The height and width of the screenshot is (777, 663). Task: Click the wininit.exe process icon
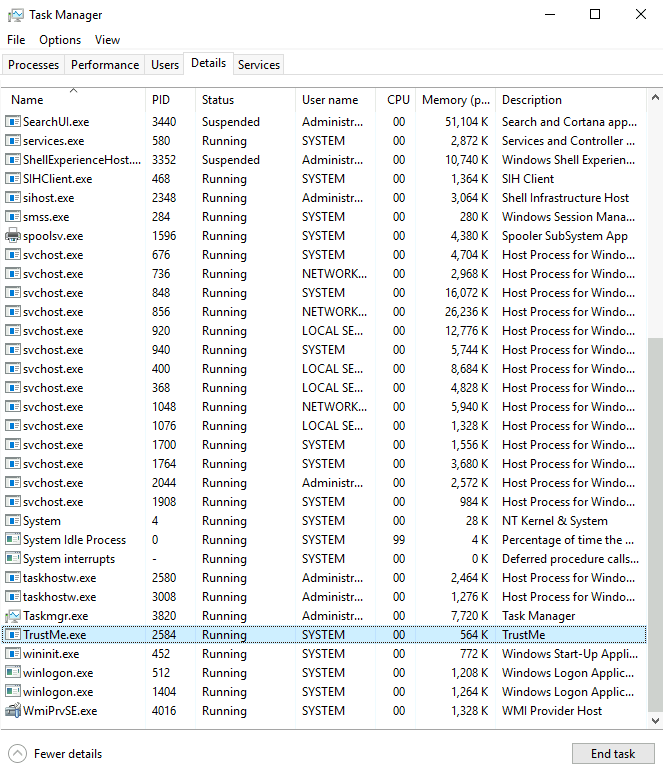pos(13,654)
